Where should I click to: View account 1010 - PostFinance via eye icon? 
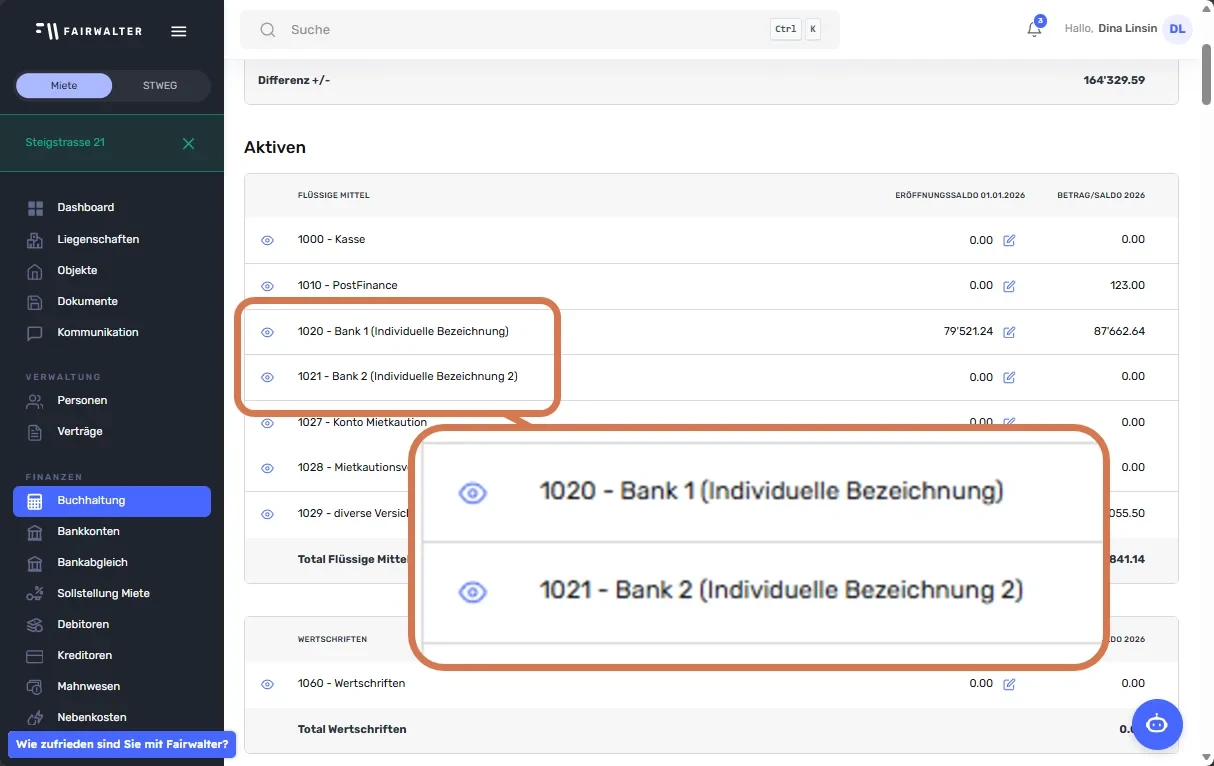click(x=267, y=286)
